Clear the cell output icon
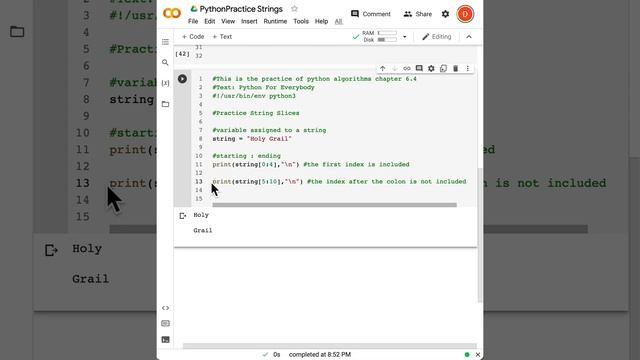 click(182, 216)
